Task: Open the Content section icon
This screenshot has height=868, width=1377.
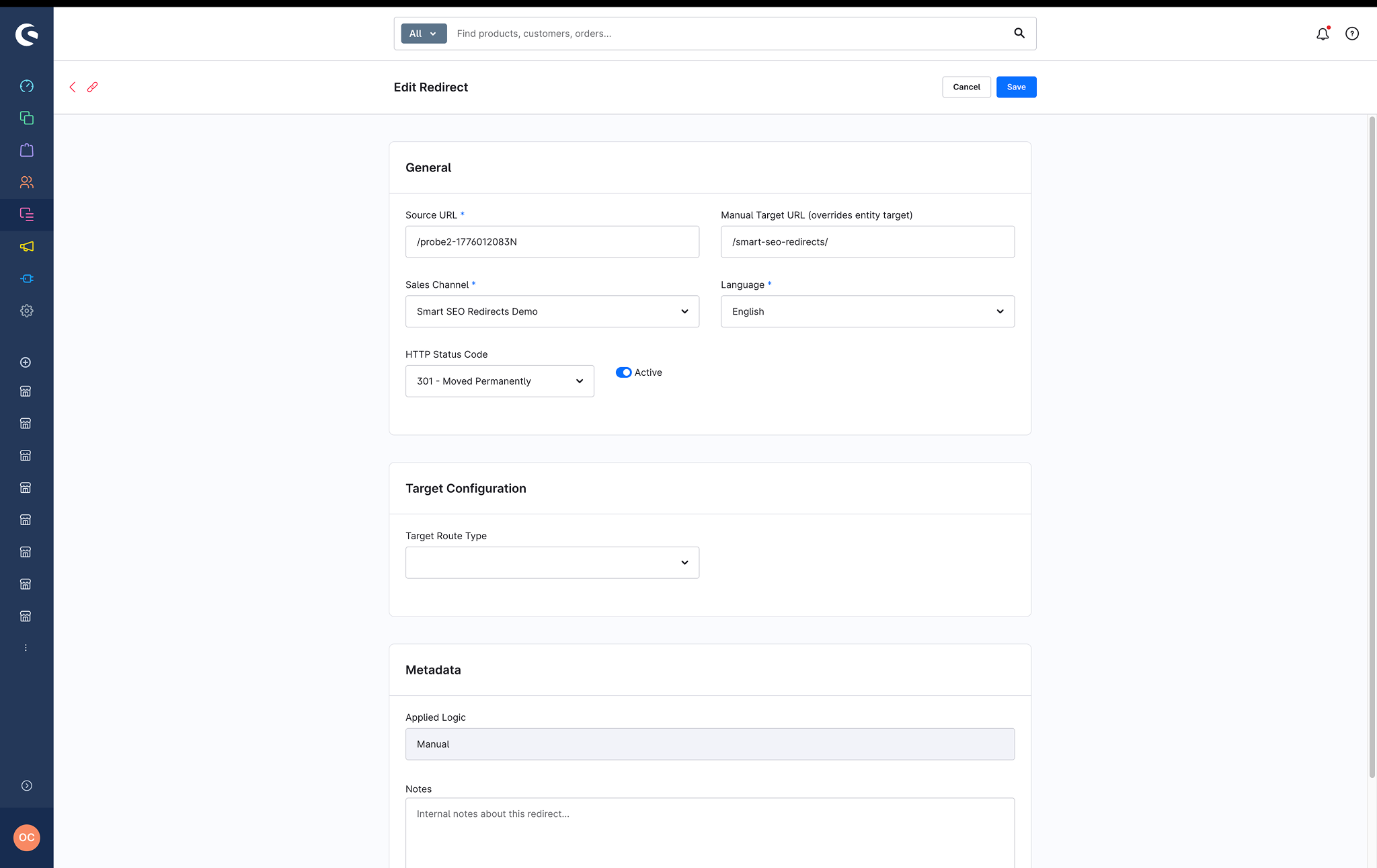Action: click(x=27, y=214)
